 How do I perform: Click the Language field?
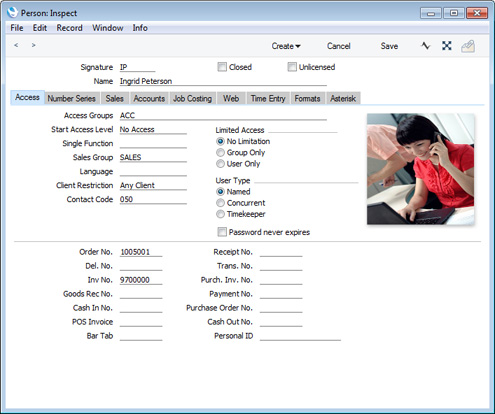pos(153,171)
